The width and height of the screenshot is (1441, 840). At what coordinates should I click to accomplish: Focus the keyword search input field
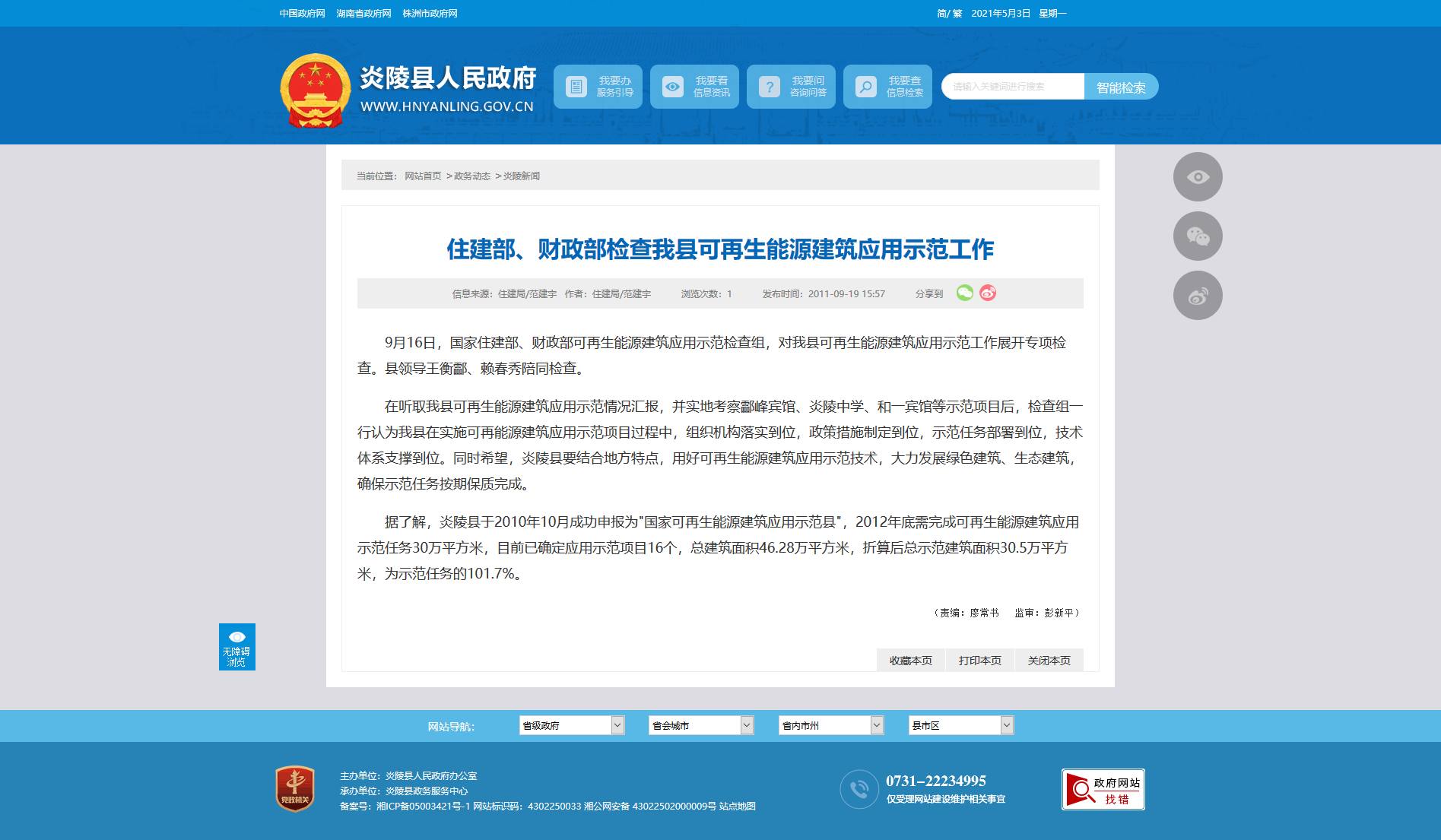tap(1013, 87)
